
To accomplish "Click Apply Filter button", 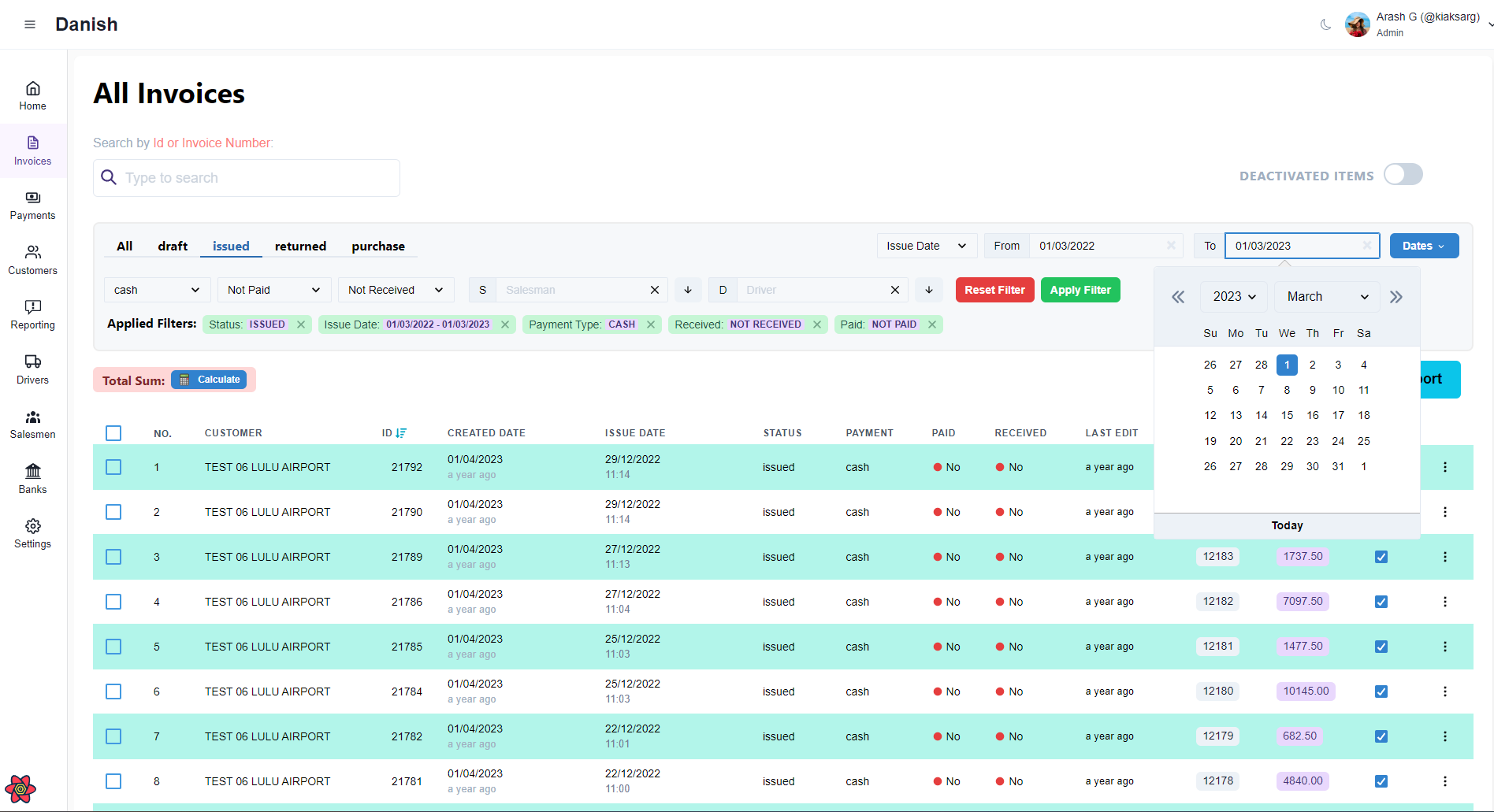I will pos(1080,290).
